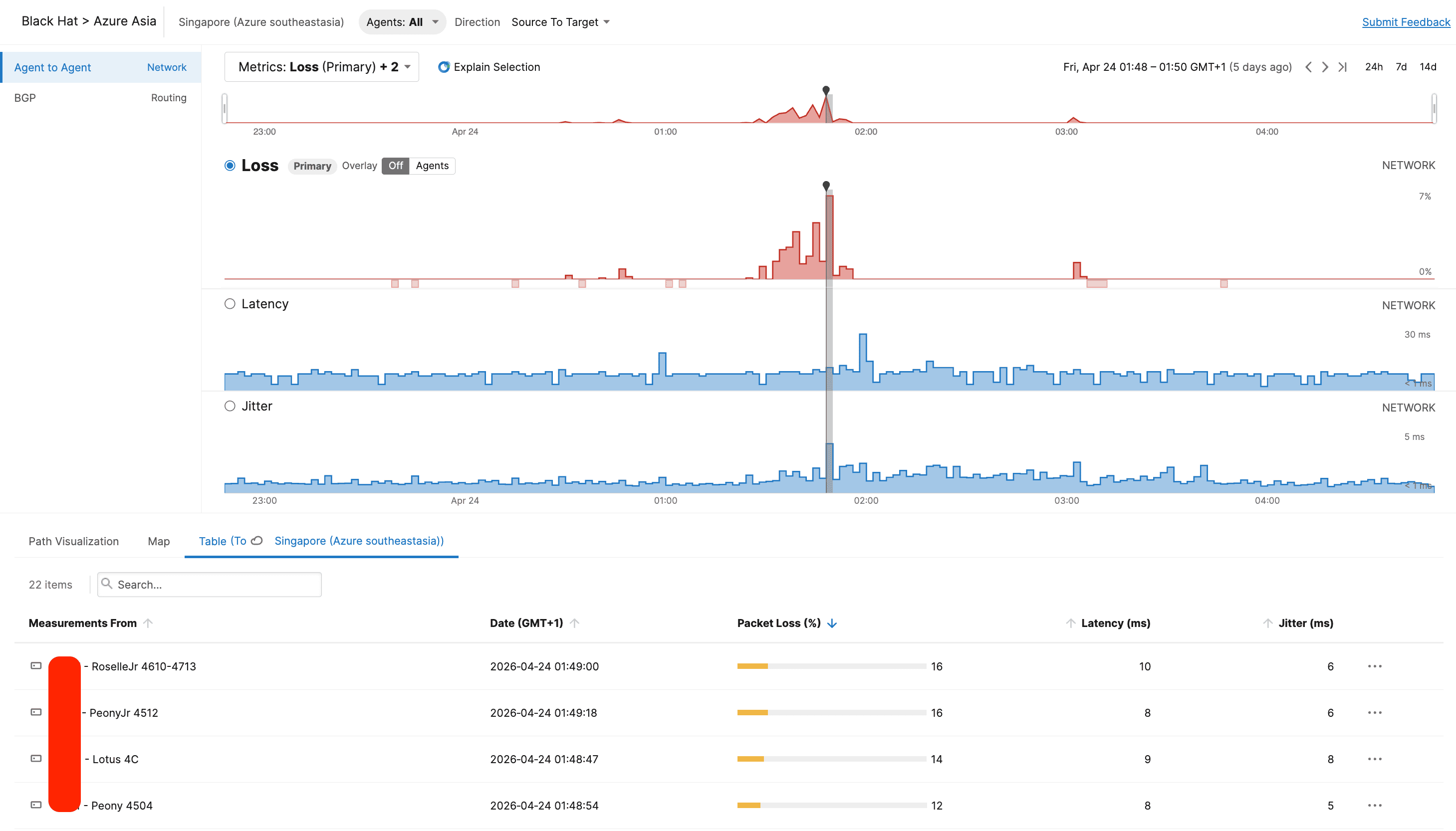Click right handle of overview timeline
Screen dimensions: 1456x831
pos(1434,108)
